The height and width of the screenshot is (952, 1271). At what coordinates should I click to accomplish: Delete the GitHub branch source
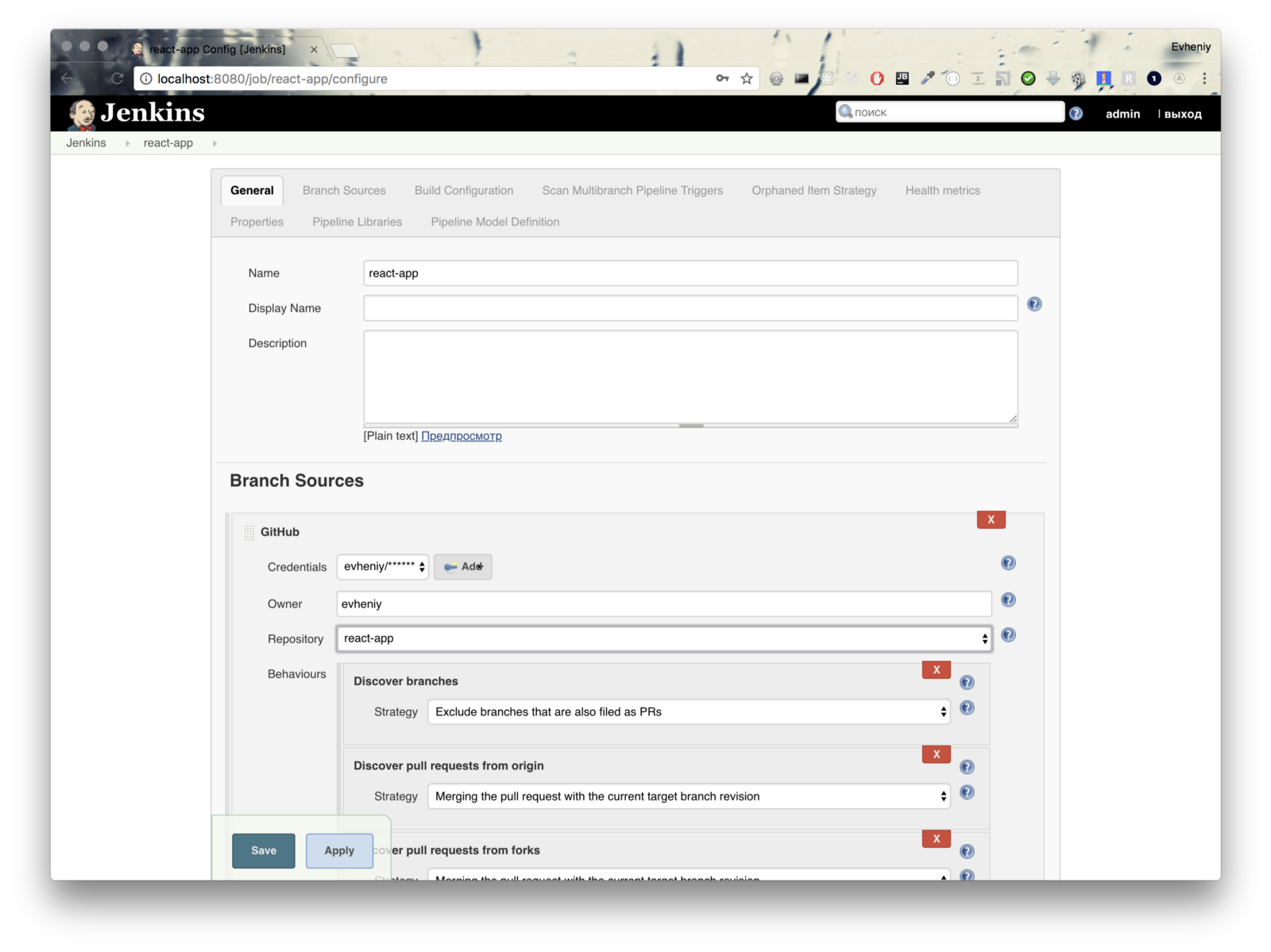[991, 520]
